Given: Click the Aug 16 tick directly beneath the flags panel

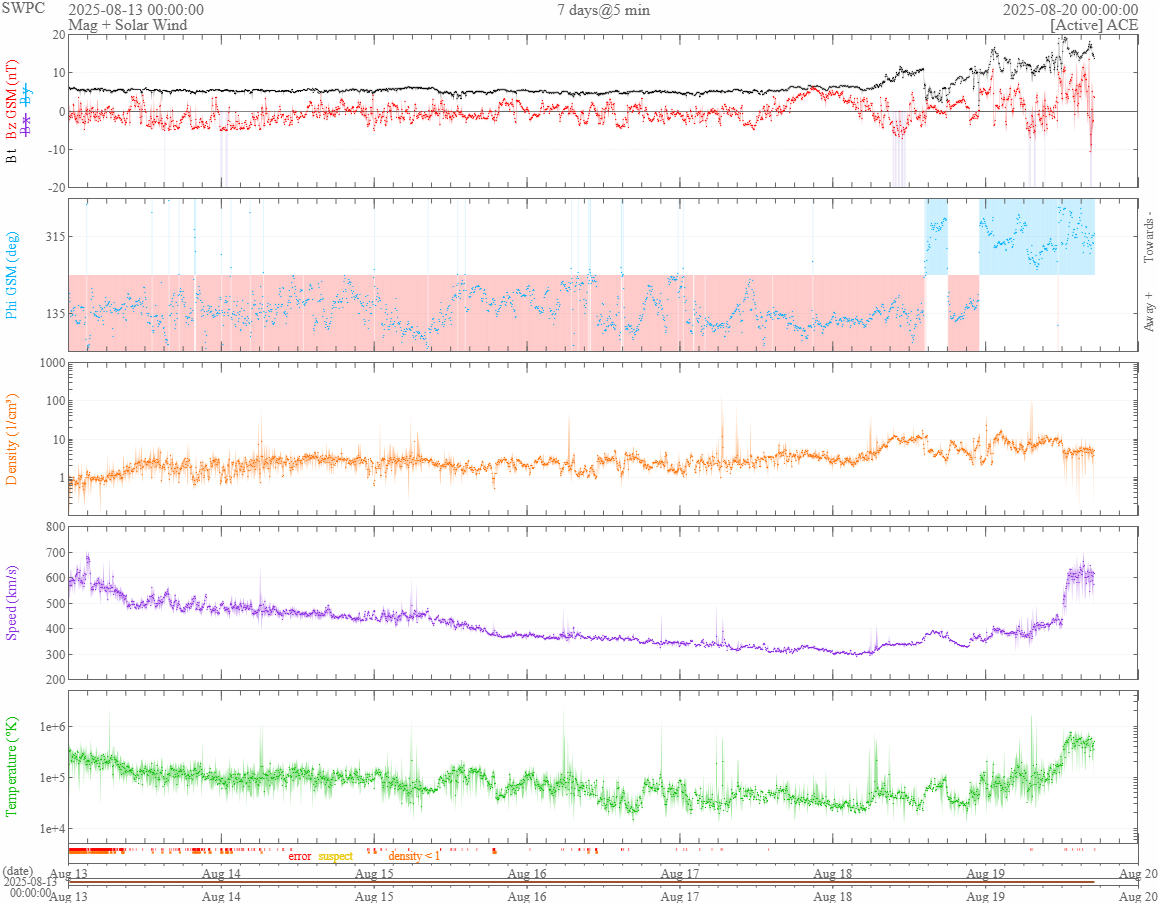Looking at the screenshot, I should (527, 874).
